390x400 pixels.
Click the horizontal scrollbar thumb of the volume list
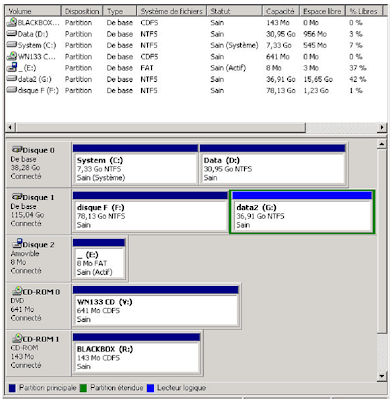(x=160, y=127)
